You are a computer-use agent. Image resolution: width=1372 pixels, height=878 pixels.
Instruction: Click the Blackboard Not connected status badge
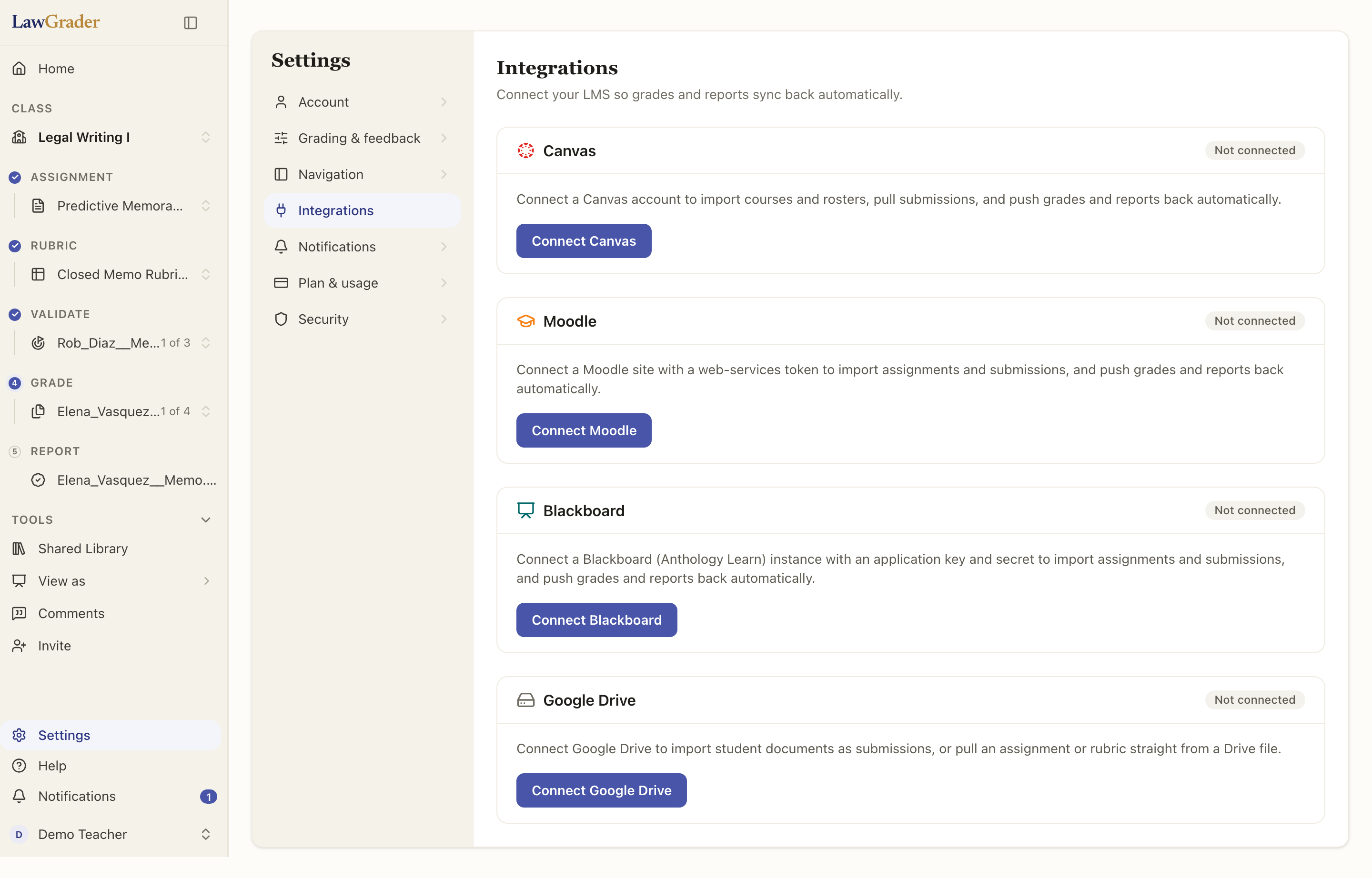coord(1254,510)
